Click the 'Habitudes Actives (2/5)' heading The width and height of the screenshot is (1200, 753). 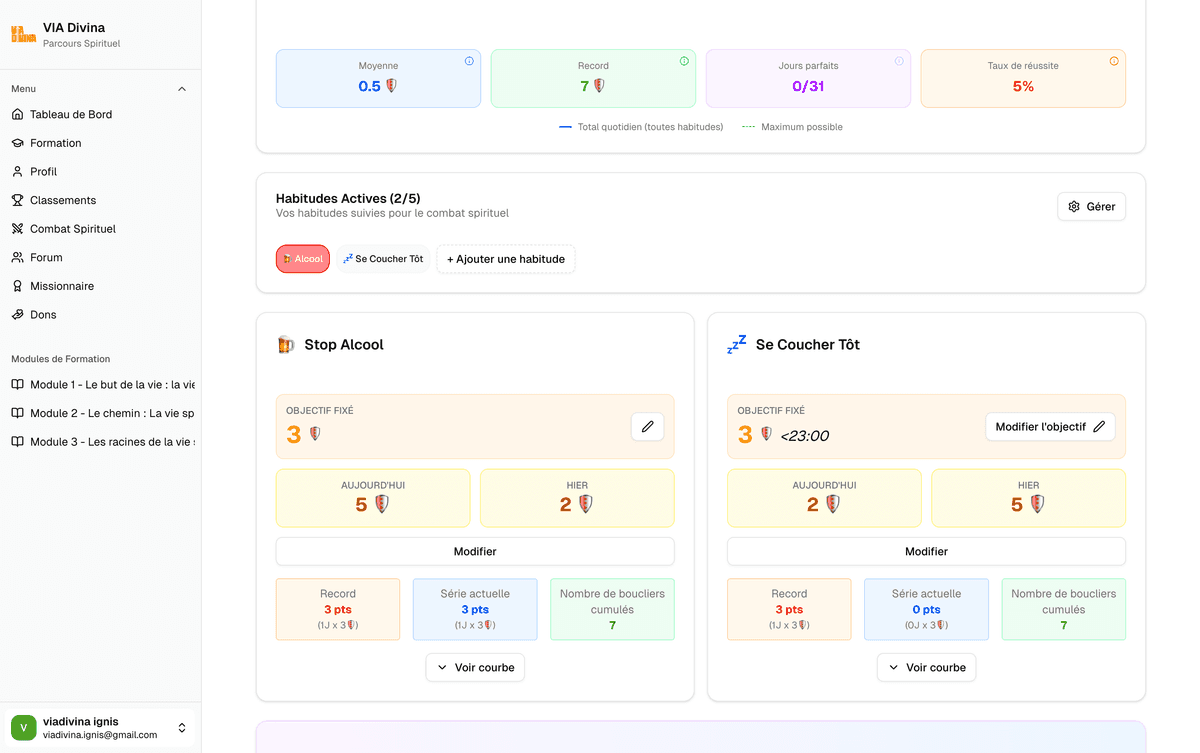click(348, 198)
